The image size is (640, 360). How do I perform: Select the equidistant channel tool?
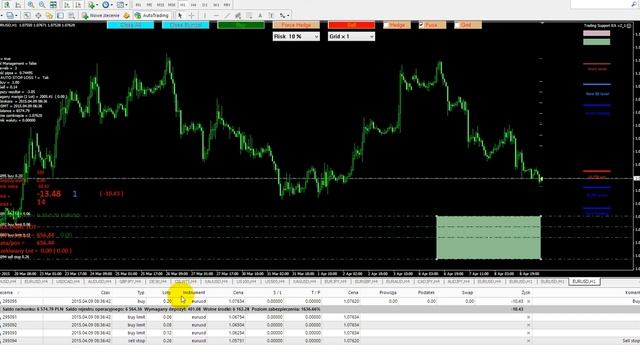[238, 16]
